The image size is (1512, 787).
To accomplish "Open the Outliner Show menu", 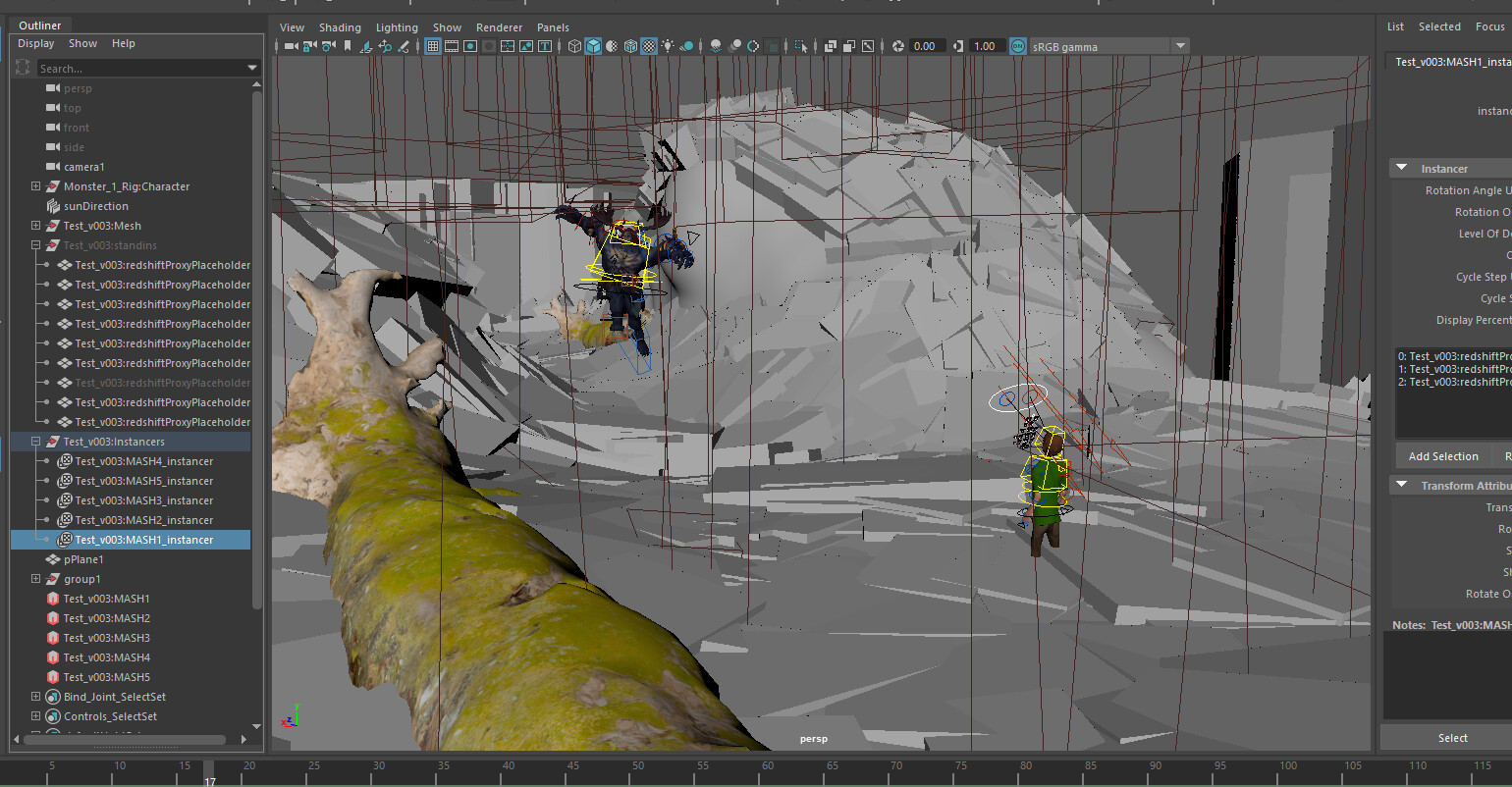I will tap(82, 43).
